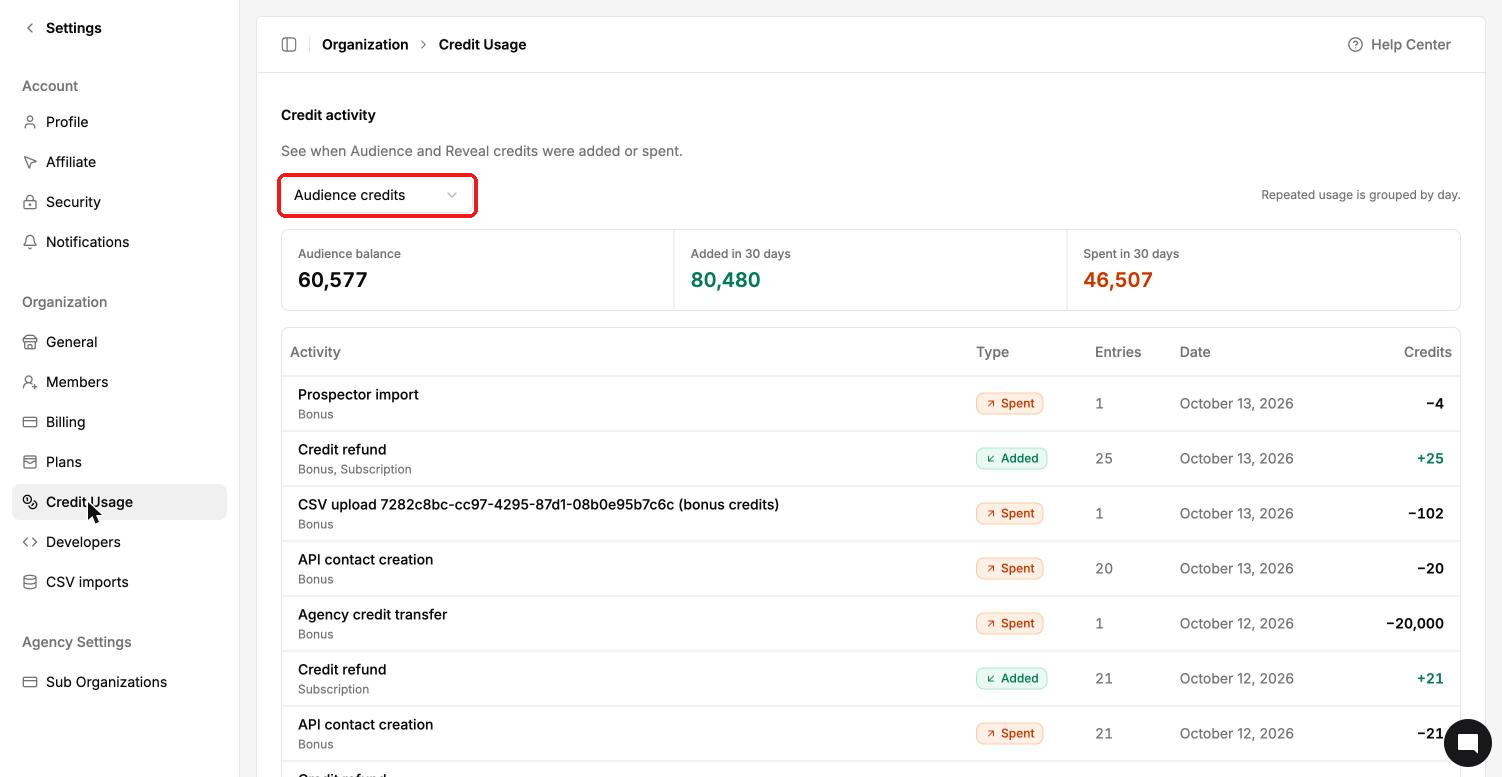Click the Credits column header
Viewport: 1502px width, 777px height.
pos(1427,352)
